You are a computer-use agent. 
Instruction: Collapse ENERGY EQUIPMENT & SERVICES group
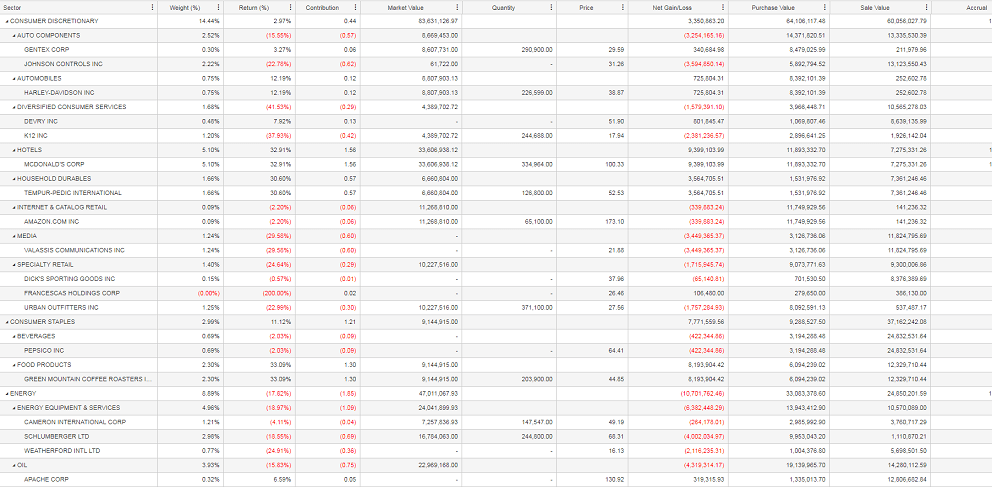click(14, 408)
